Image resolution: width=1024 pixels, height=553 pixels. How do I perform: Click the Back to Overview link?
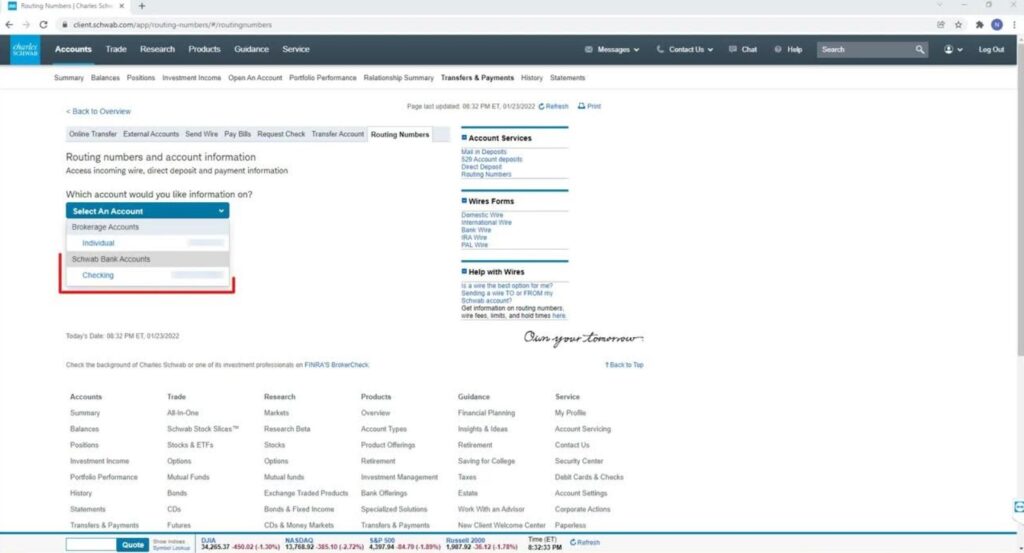[98, 112]
